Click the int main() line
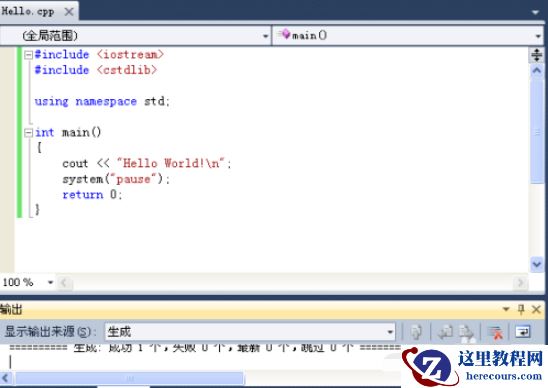 pos(68,132)
